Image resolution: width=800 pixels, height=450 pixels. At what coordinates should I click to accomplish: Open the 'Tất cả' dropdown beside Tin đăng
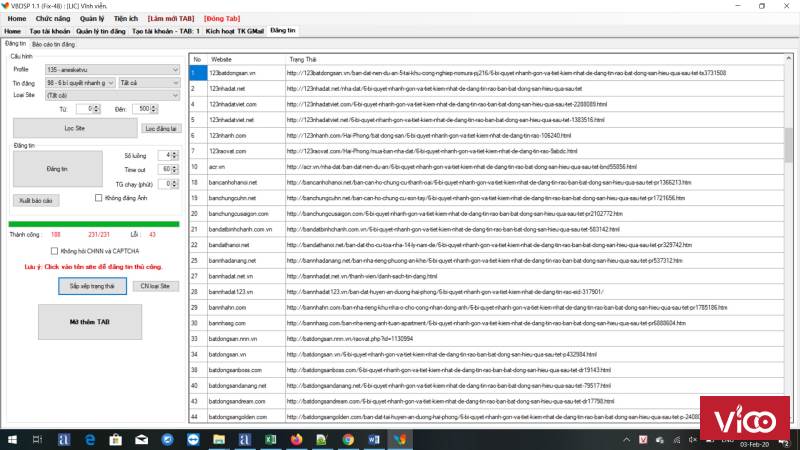click(x=149, y=83)
